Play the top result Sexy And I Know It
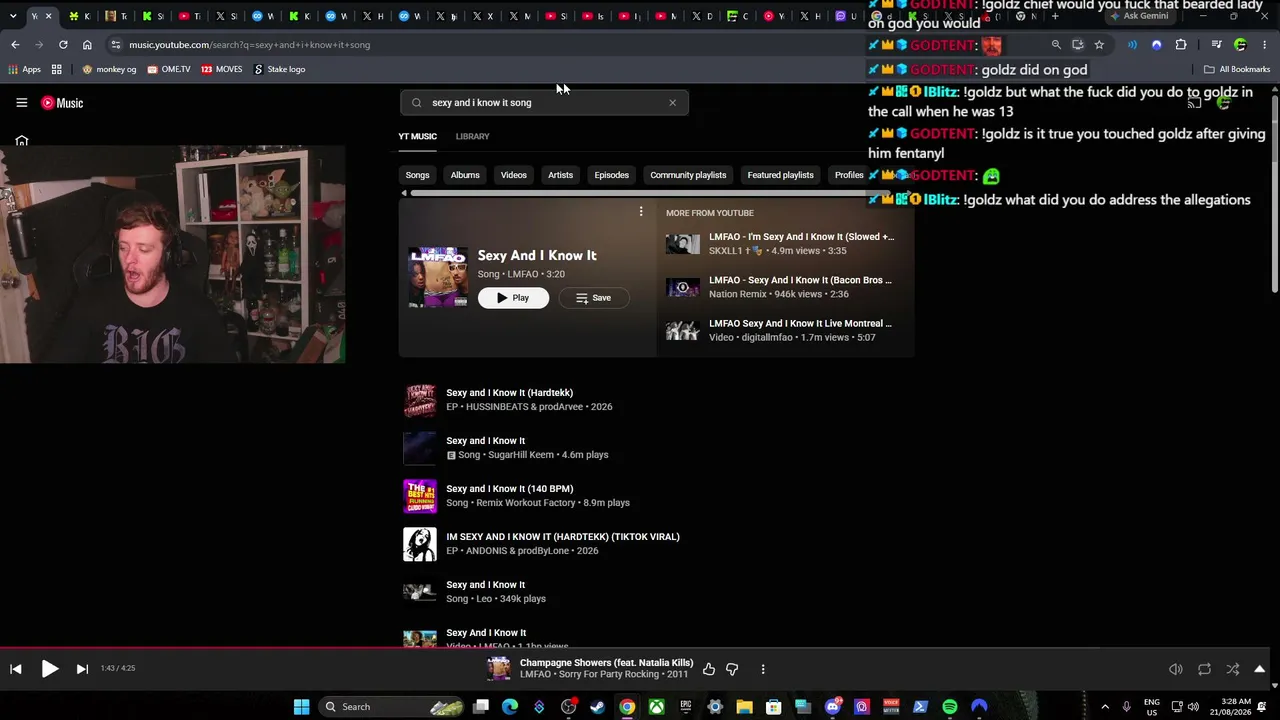 tap(513, 298)
